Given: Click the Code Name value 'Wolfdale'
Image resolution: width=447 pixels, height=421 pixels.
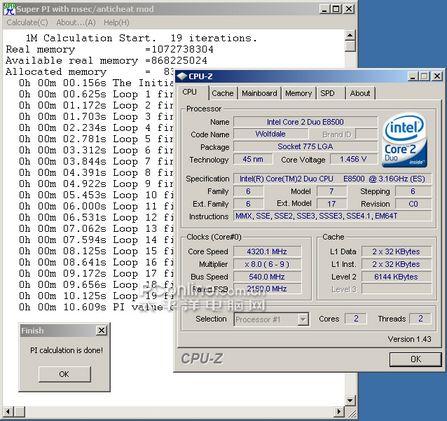Looking at the screenshot, I should click(x=270, y=134).
